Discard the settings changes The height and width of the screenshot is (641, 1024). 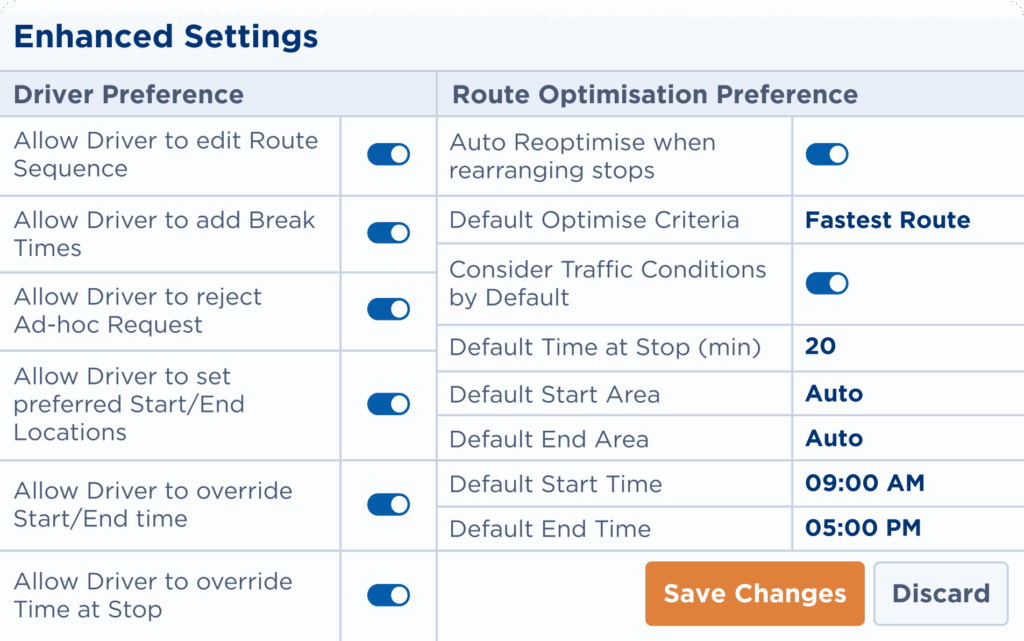tap(940, 593)
